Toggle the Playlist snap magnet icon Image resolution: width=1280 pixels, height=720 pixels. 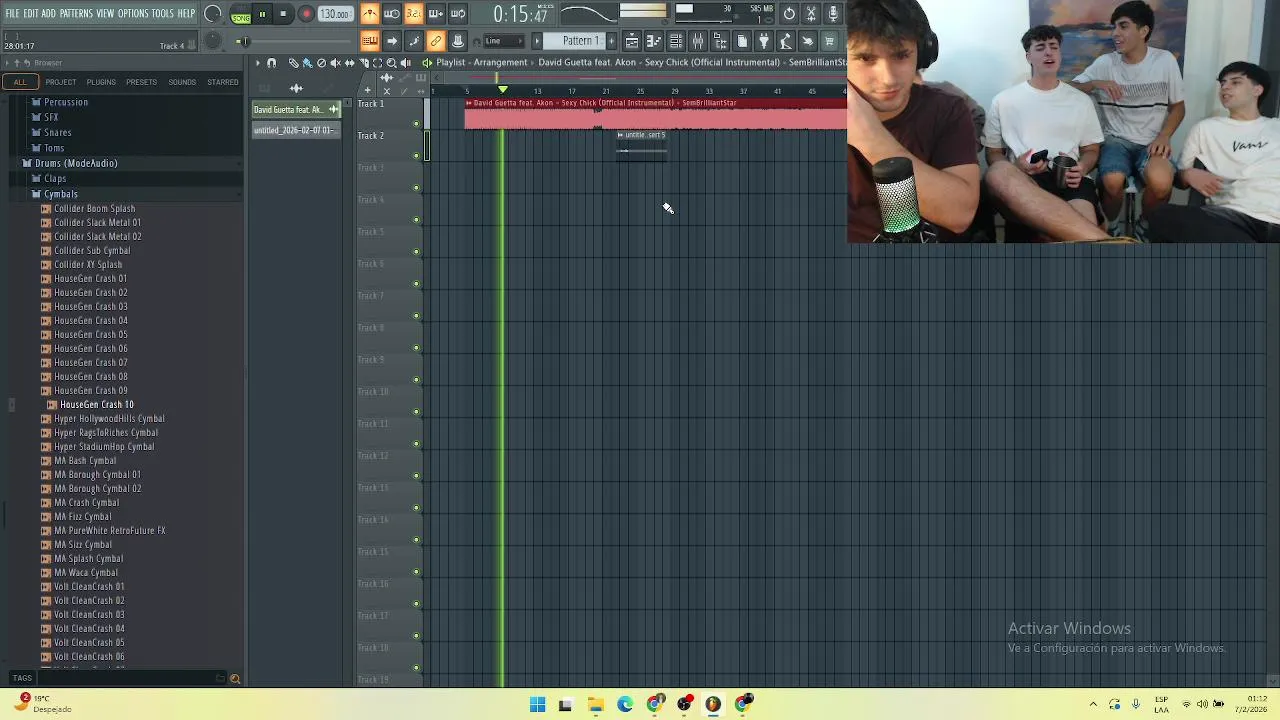coord(271,63)
